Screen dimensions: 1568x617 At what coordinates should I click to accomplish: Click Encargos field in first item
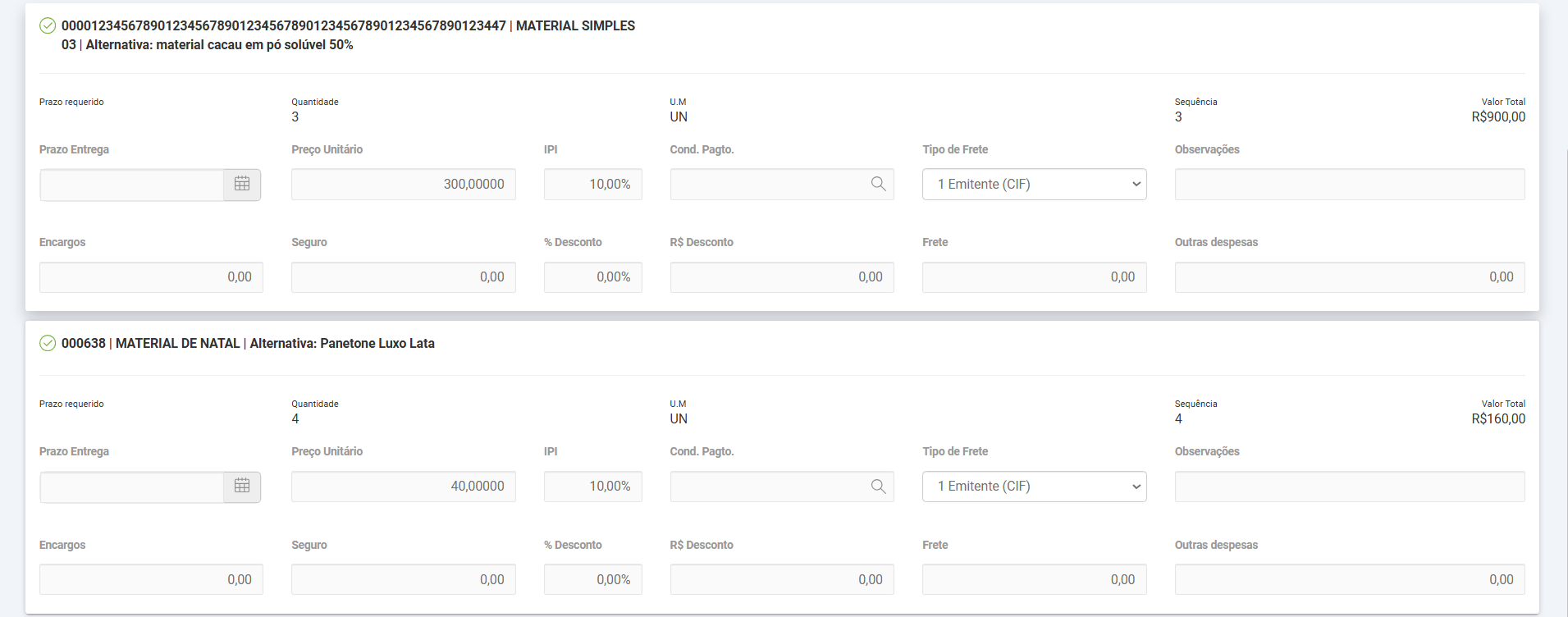tap(151, 277)
